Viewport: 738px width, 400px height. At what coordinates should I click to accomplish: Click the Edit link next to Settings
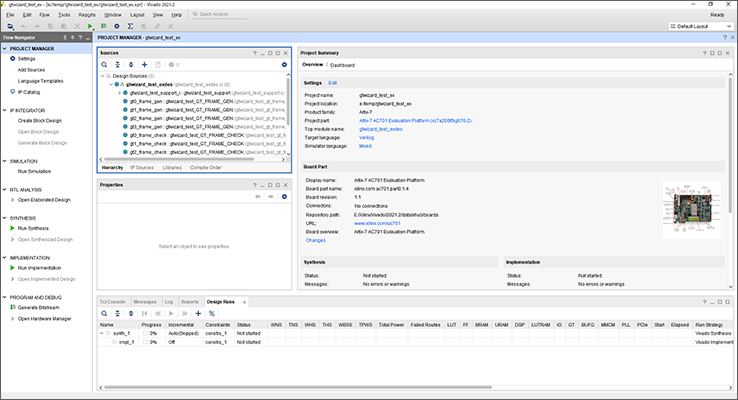(332, 83)
